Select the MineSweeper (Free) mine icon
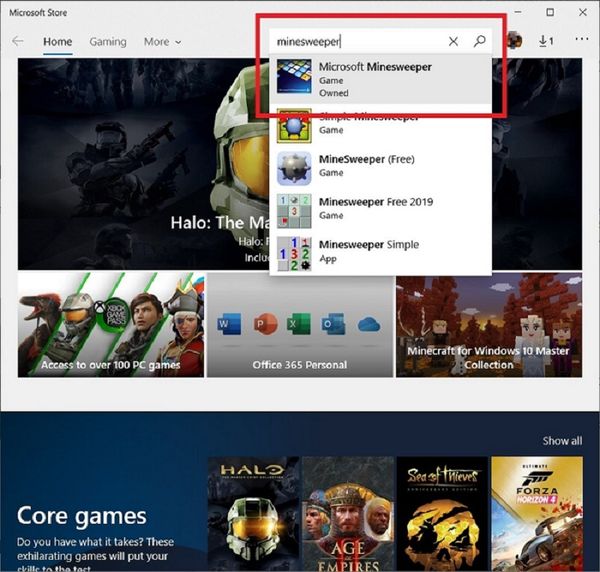Image resolution: width=600 pixels, height=572 pixels. 294,166
